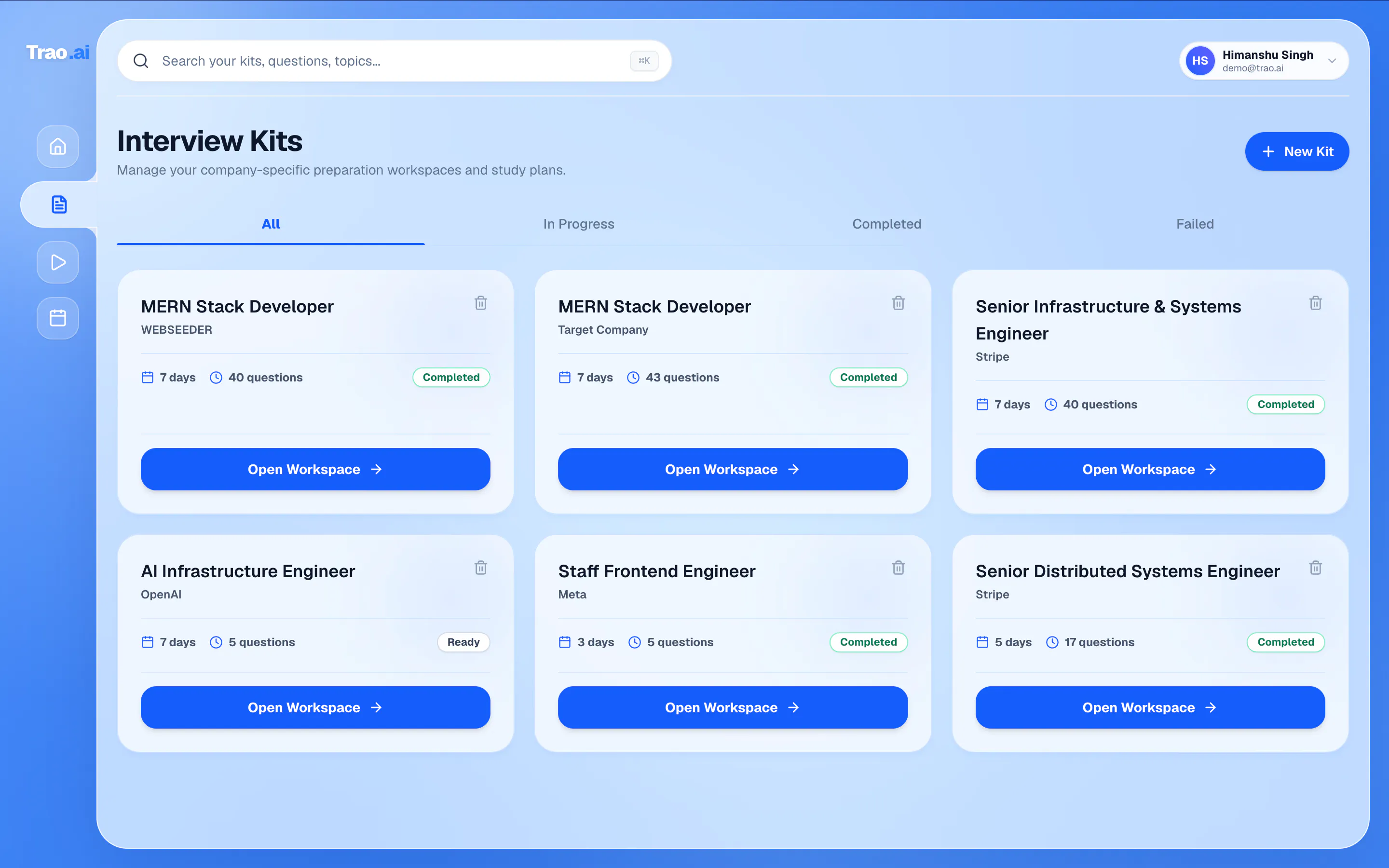Delete the Staff Frontend Engineer kit

point(898,568)
